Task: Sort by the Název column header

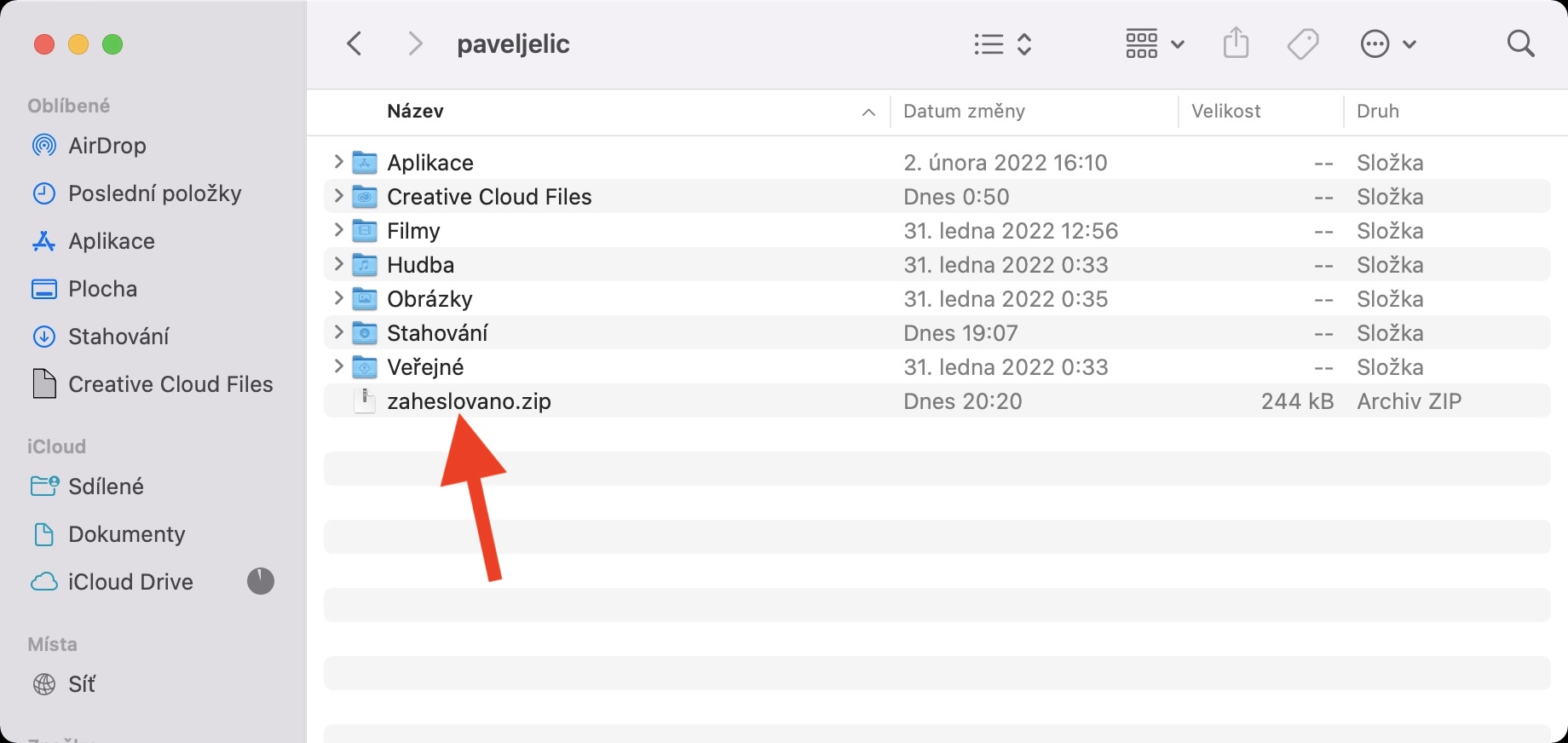Action: (415, 112)
